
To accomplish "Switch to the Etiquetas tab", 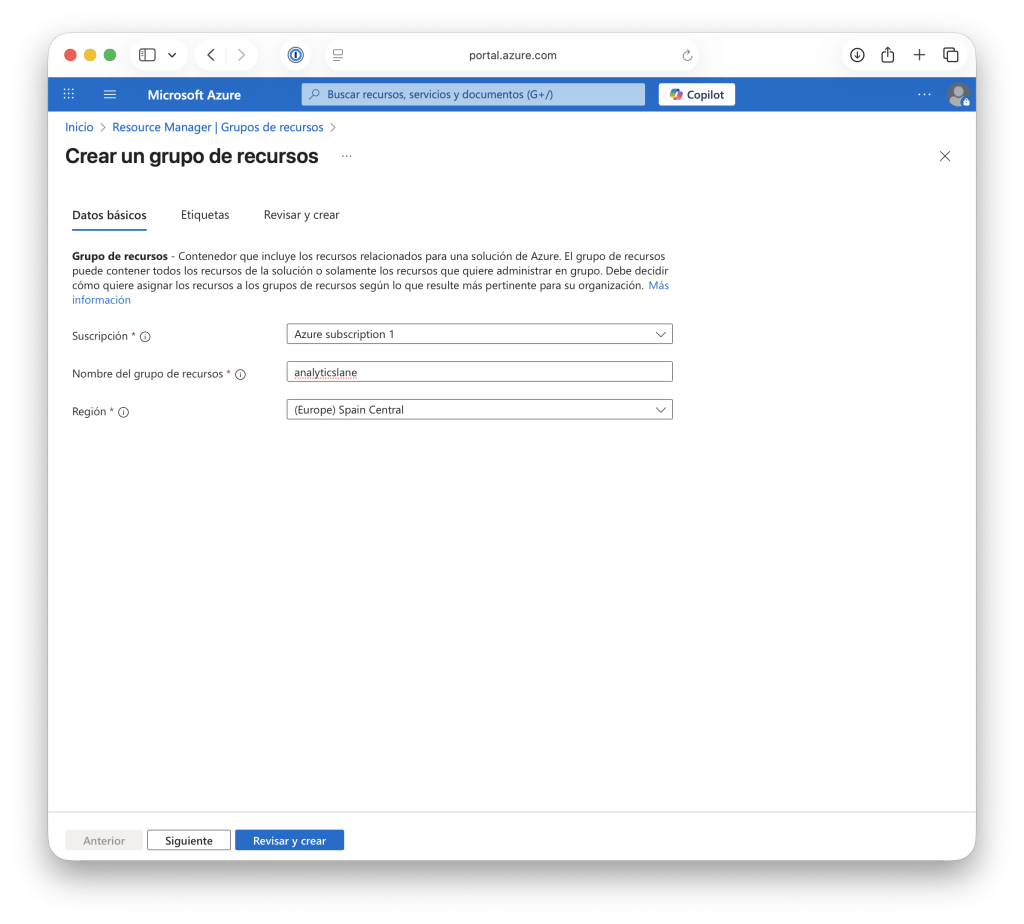I will pyautogui.click(x=205, y=214).
